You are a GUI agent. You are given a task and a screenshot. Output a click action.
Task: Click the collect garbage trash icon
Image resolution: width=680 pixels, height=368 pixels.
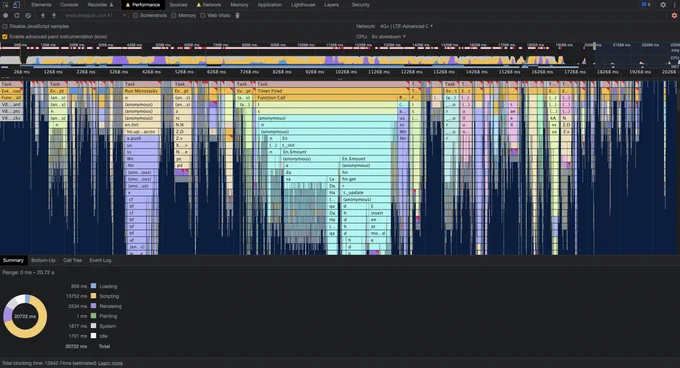tap(237, 16)
